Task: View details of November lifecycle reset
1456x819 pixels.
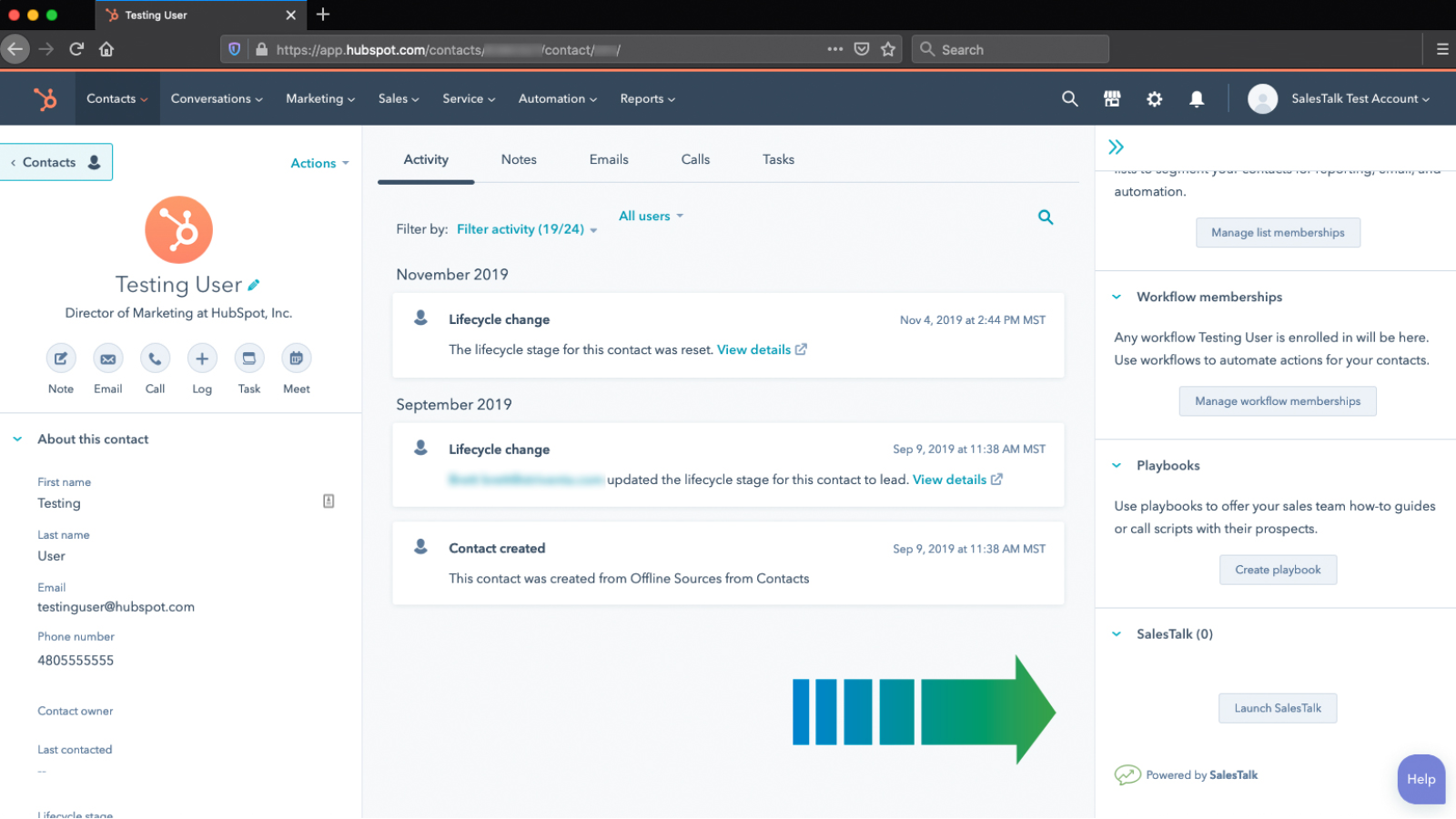Action: 762,349
